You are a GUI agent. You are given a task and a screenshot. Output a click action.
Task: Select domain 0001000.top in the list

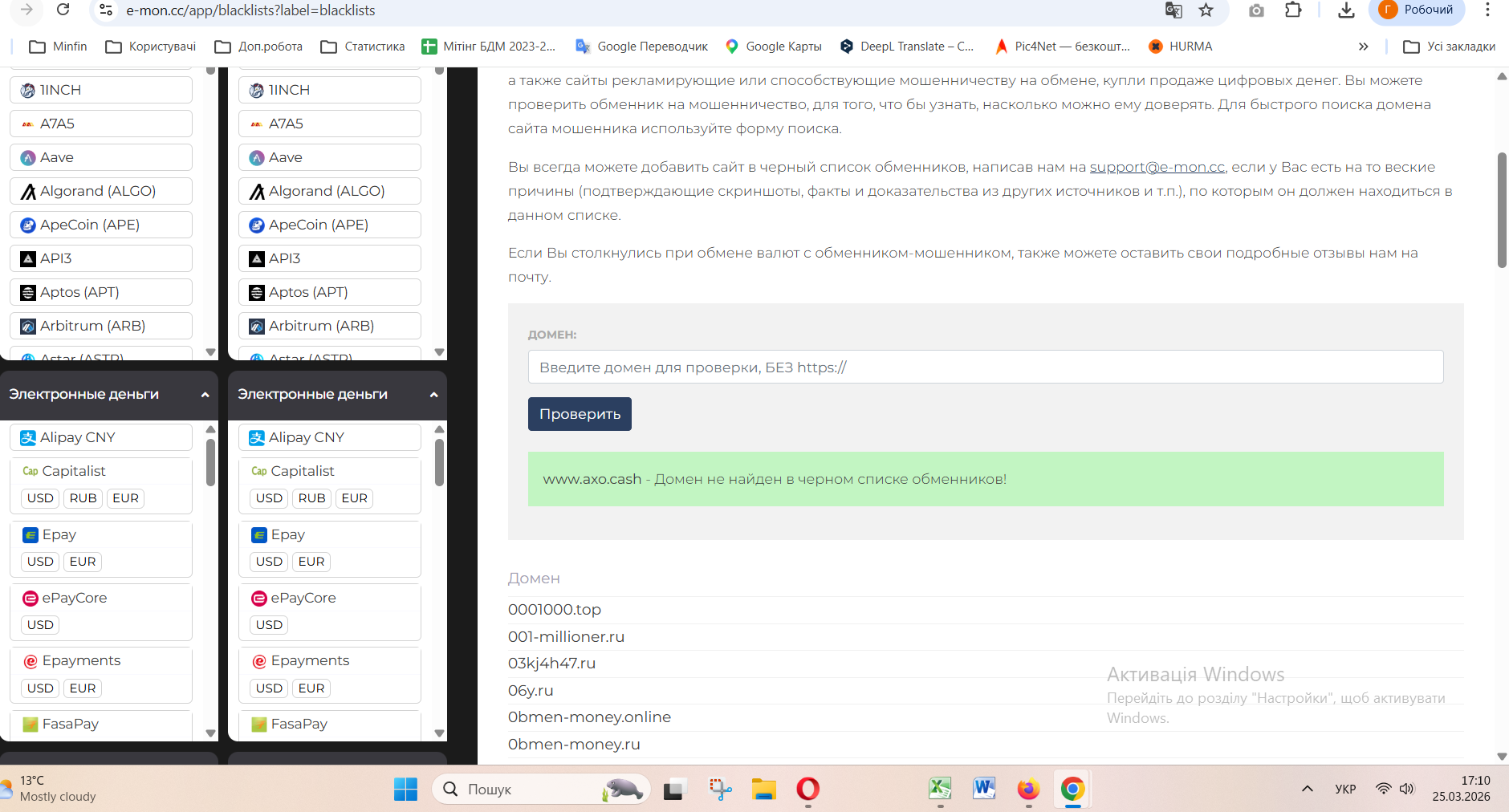(555, 610)
